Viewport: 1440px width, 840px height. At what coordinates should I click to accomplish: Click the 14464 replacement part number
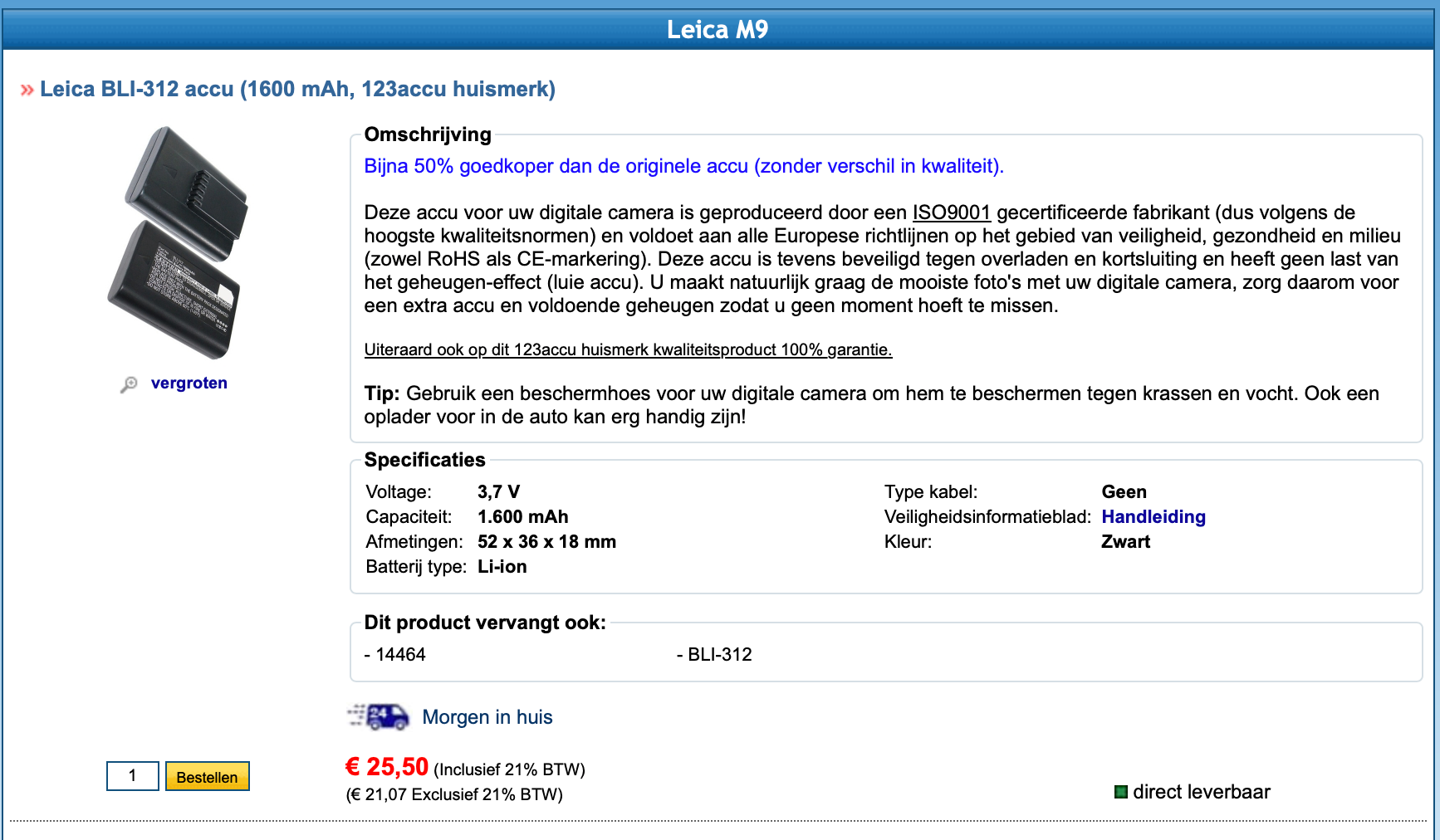(x=400, y=654)
